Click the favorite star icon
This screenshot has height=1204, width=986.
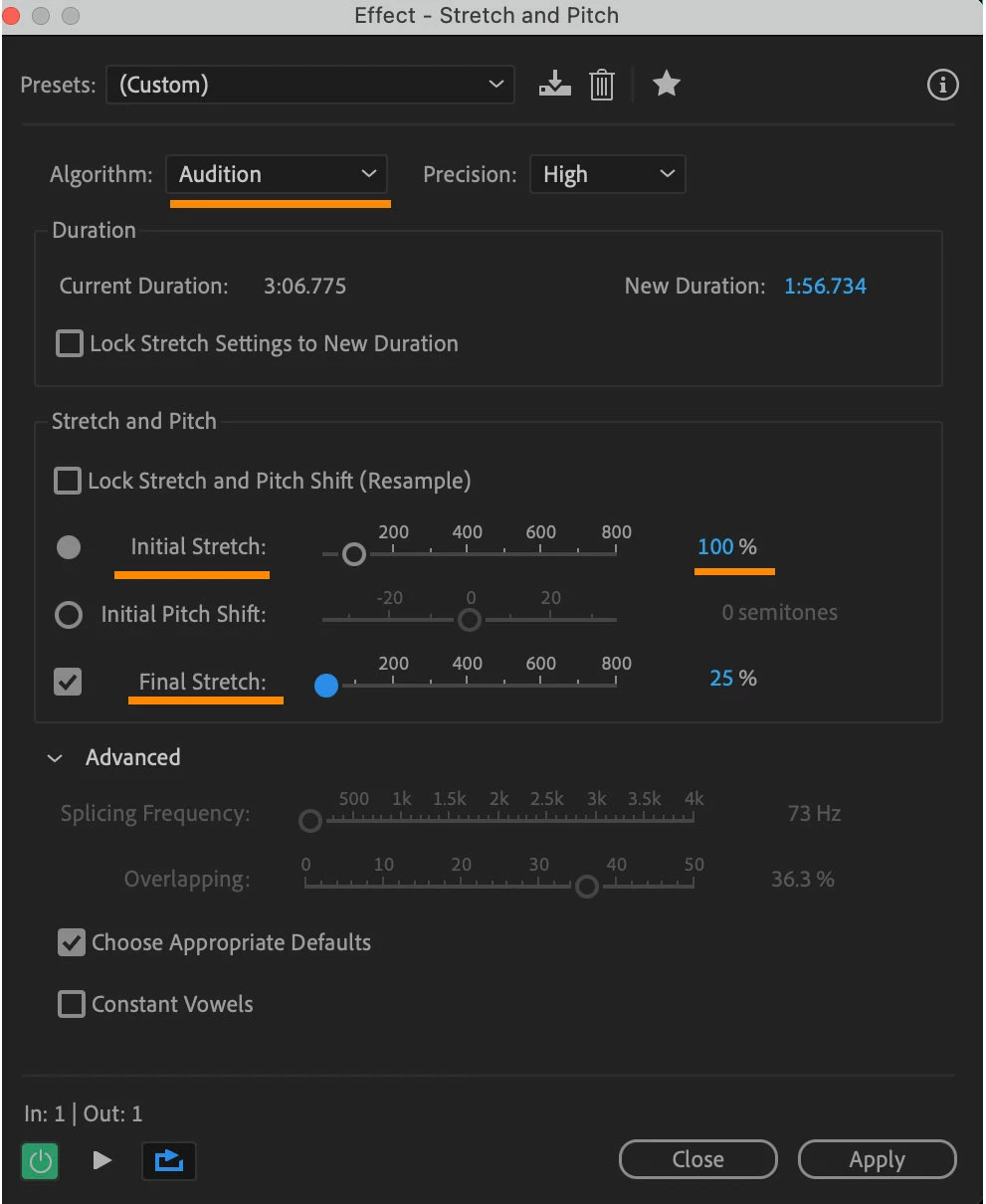666,85
